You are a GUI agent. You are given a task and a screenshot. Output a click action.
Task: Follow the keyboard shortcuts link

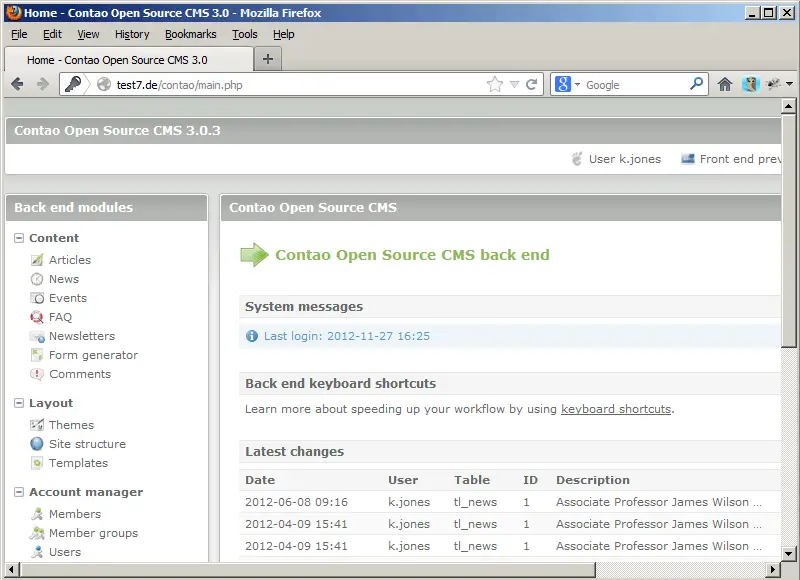pyautogui.click(x=616, y=409)
